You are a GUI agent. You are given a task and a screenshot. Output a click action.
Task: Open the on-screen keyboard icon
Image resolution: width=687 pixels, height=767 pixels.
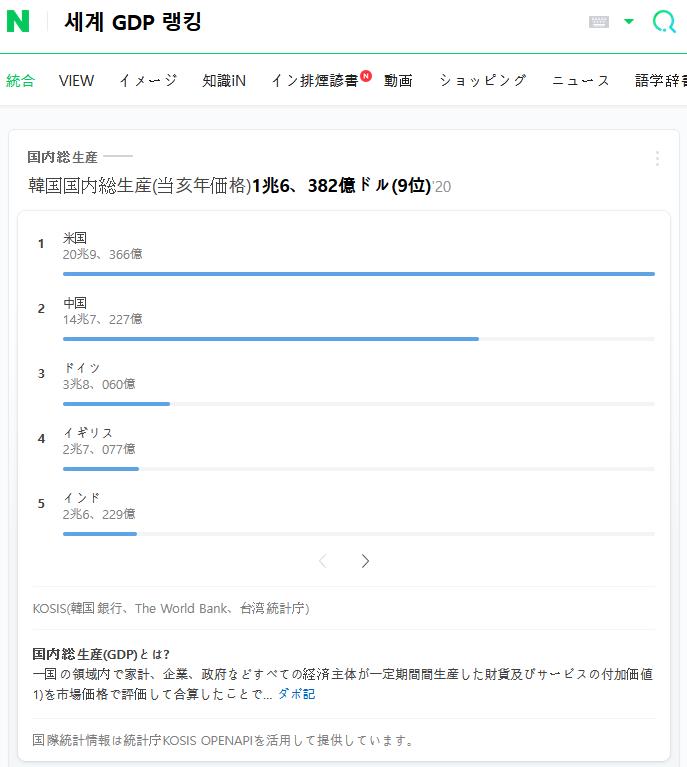tap(598, 22)
